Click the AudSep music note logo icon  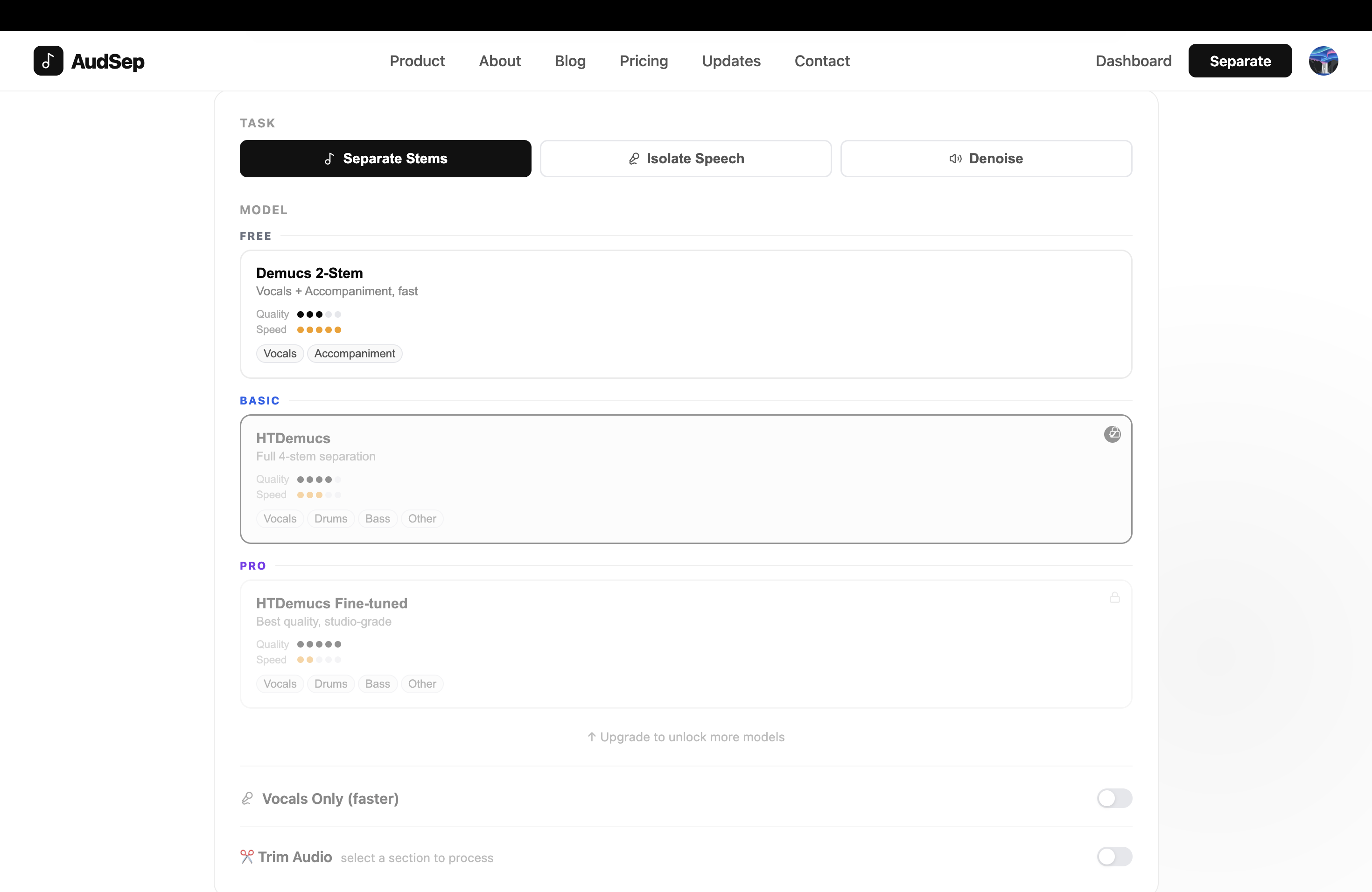(49, 61)
